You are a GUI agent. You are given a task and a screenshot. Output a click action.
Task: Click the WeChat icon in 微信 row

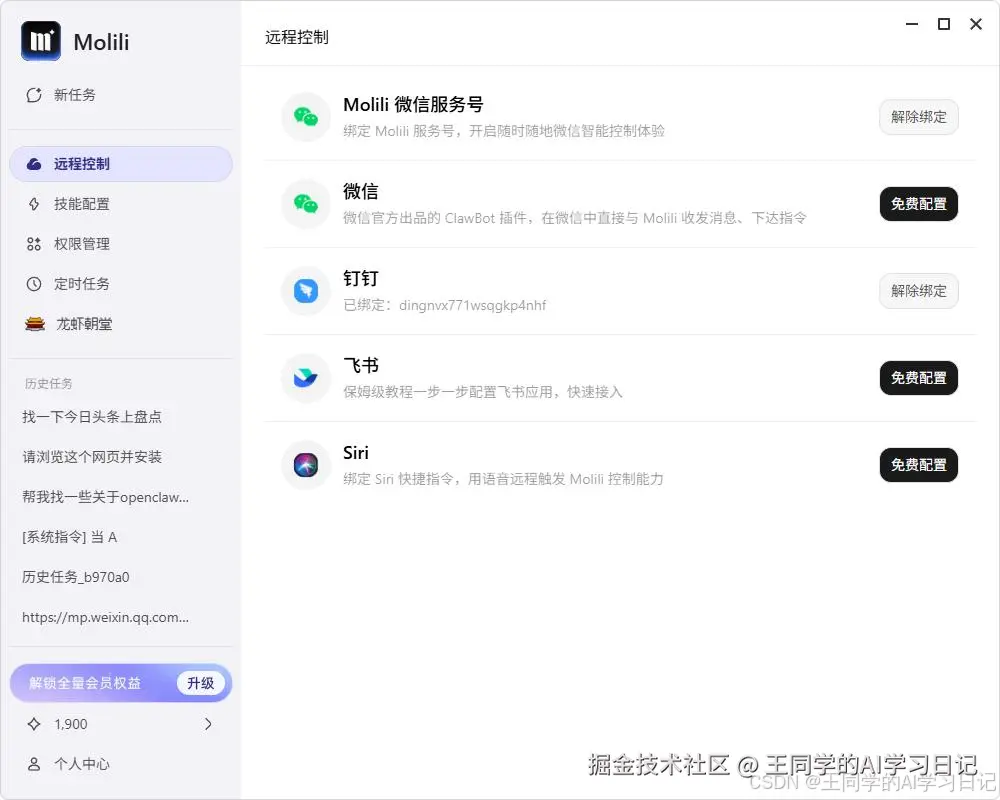coord(306,204)
